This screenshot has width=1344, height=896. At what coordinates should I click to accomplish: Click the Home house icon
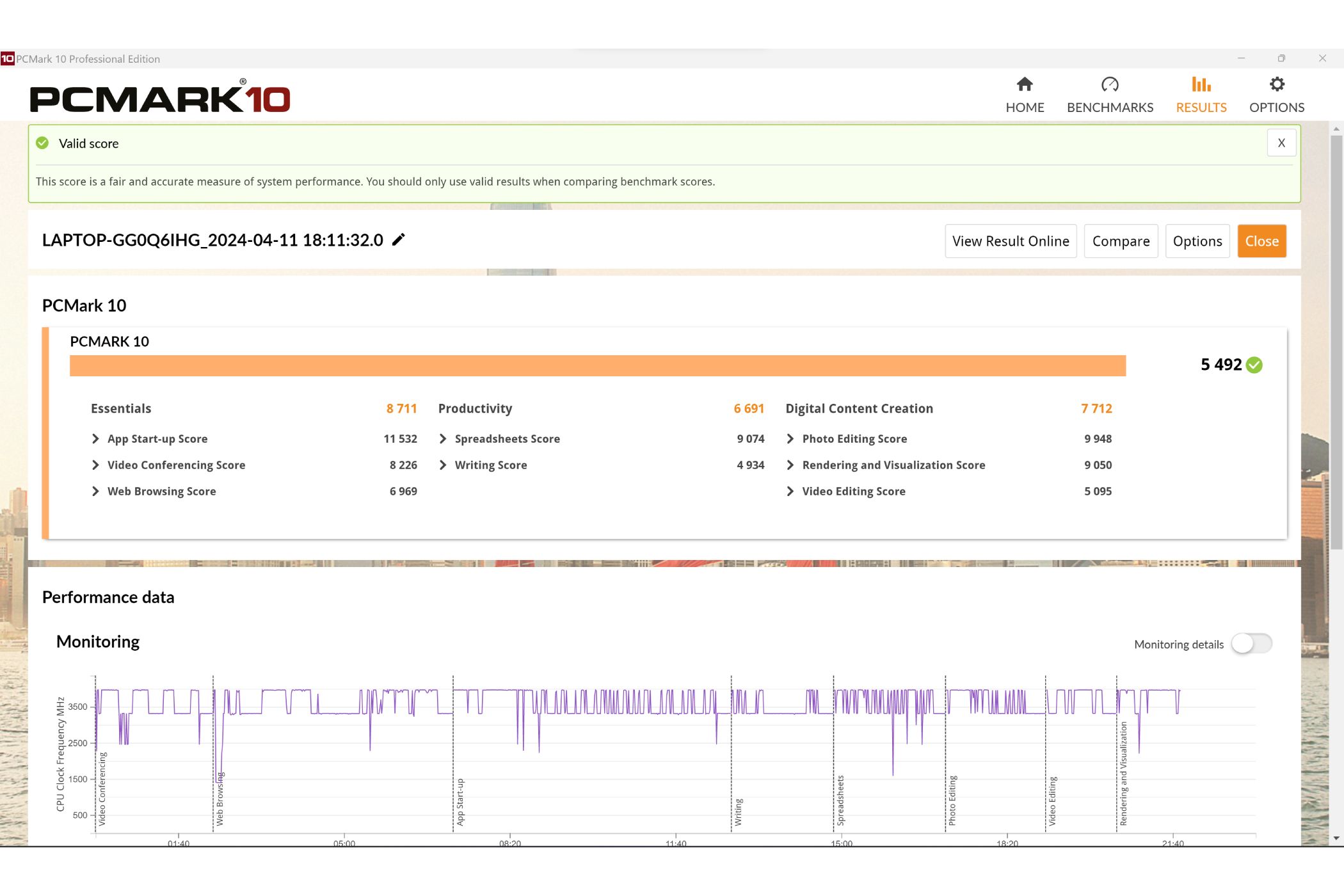tap(1025, 84)
